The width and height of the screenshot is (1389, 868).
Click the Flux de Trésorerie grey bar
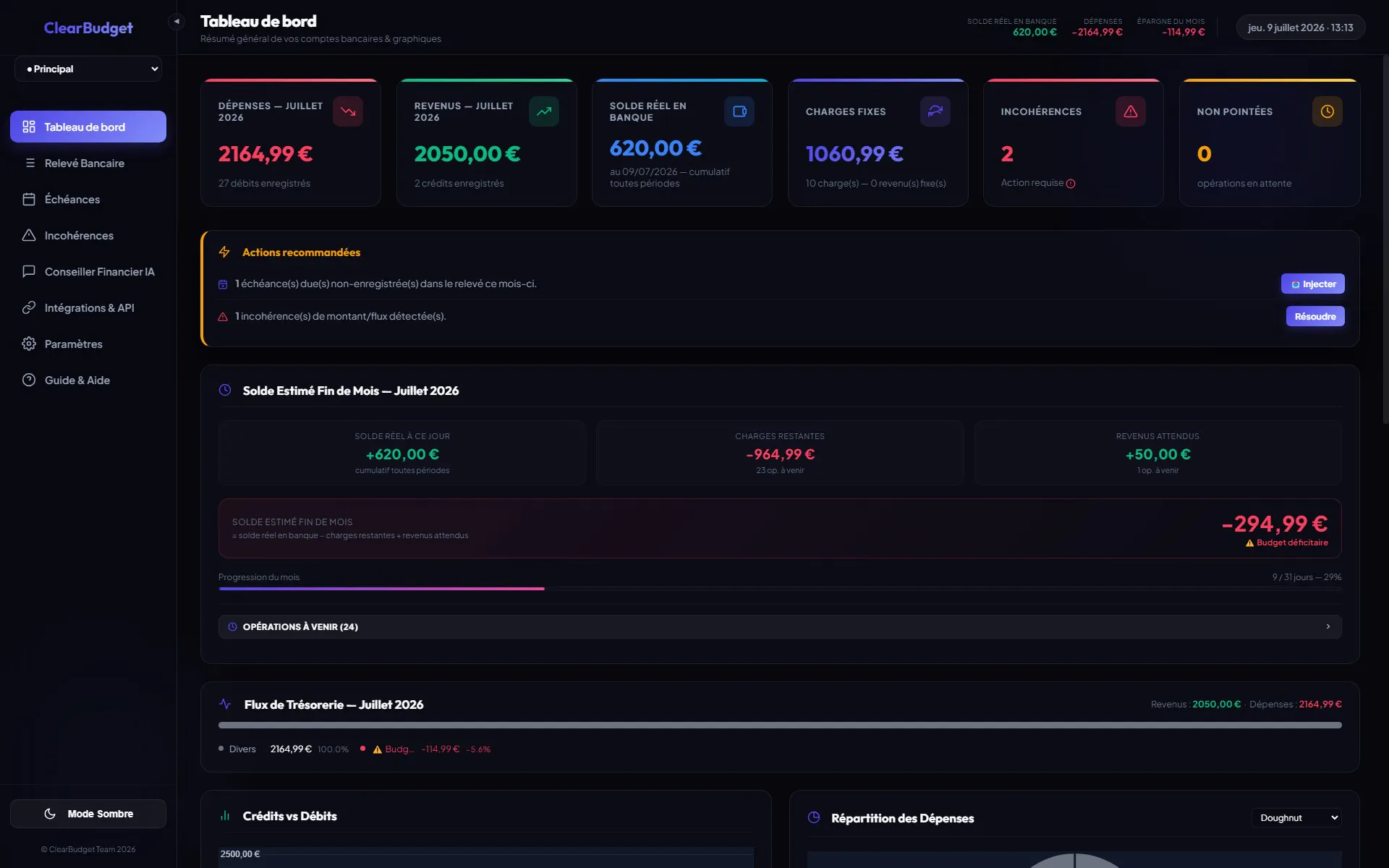tap(780, 725)
